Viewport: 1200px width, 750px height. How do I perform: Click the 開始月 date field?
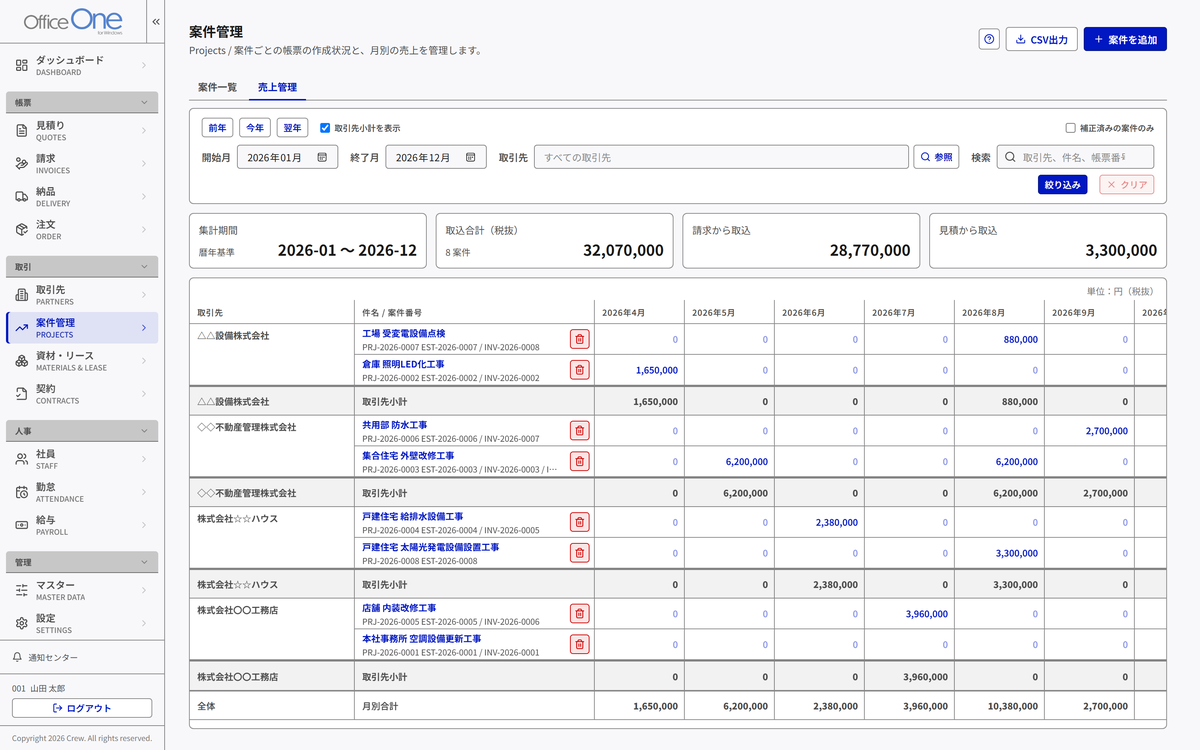[x=288, y=157]
